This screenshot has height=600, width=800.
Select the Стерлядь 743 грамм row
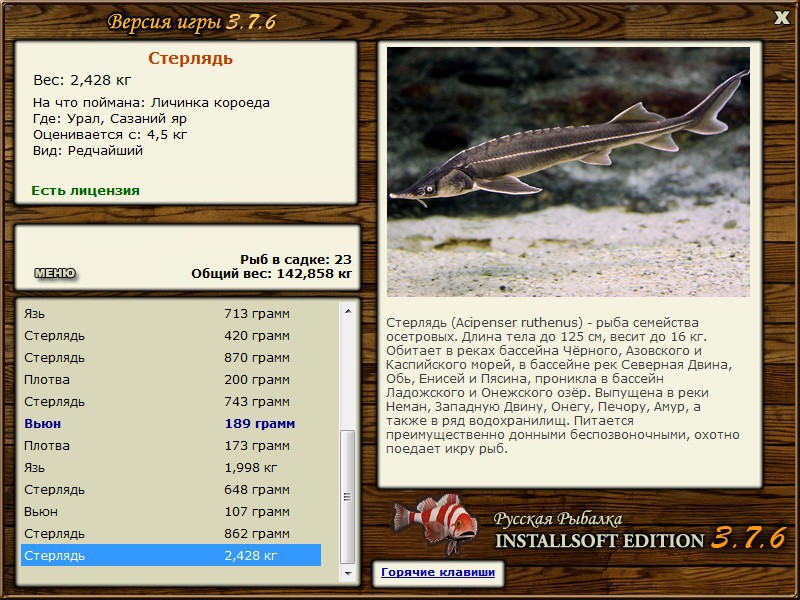tap(171, 402)
